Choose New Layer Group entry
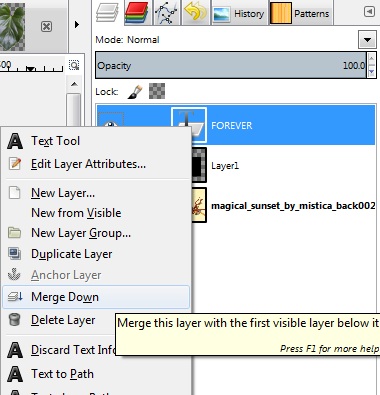 tap(96, 233)
